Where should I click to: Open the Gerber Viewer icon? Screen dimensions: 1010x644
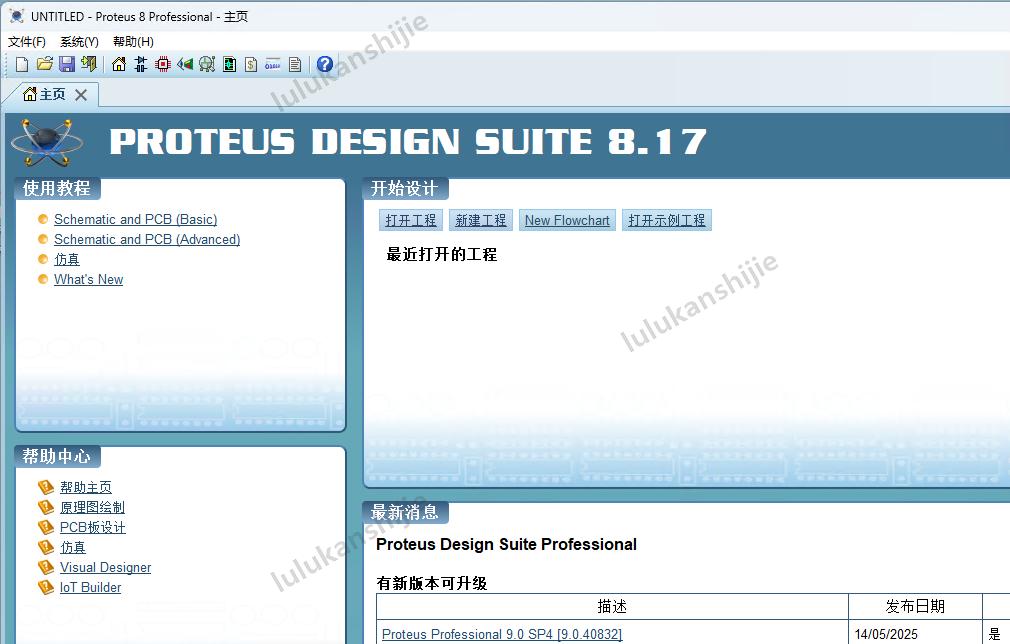tap(207, 64)
